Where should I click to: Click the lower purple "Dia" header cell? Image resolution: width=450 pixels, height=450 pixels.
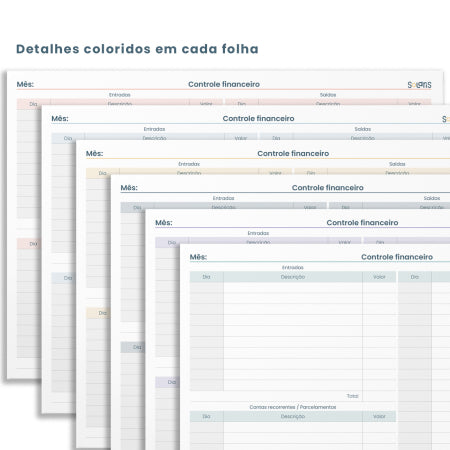pyautogui.click(x=167, y=382)
